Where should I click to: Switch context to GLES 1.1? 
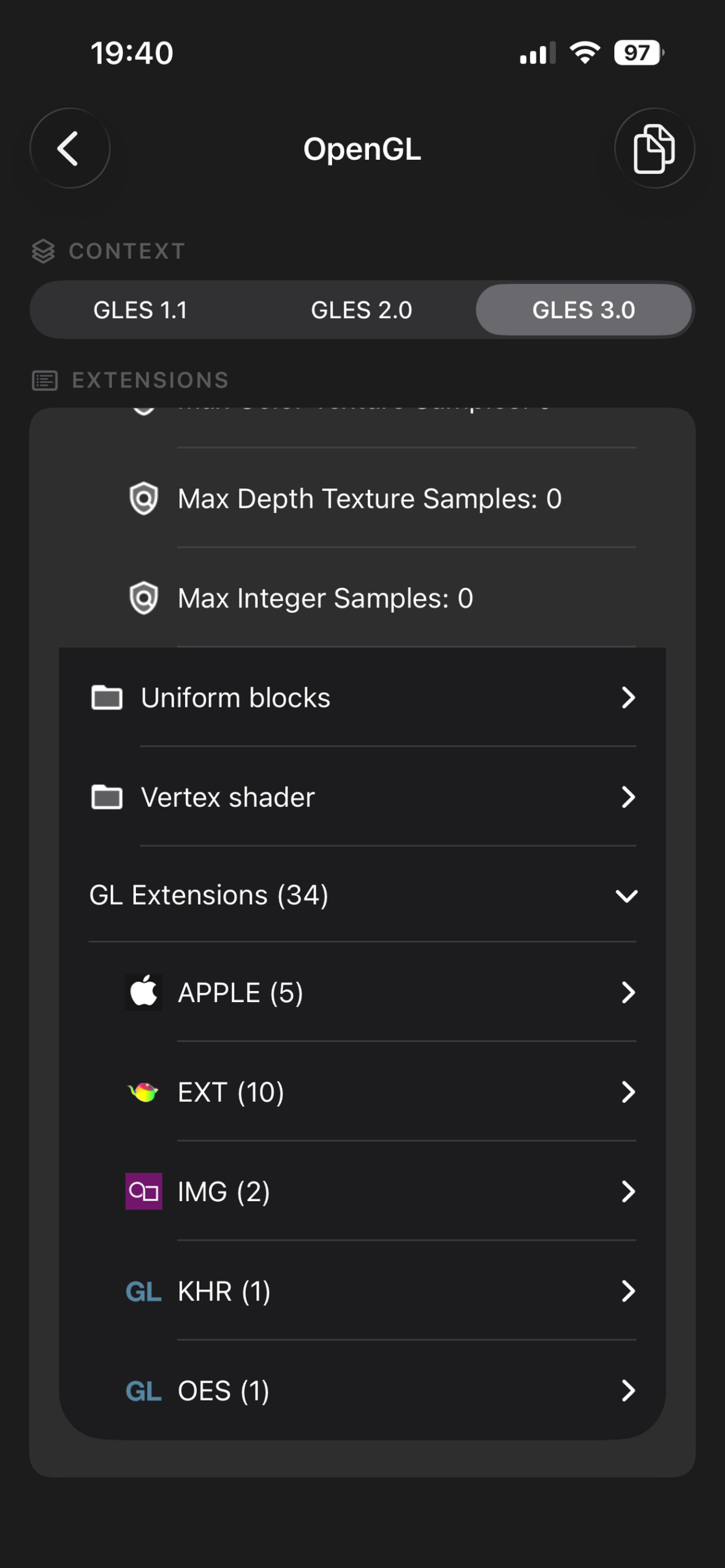tap(140, 310)
